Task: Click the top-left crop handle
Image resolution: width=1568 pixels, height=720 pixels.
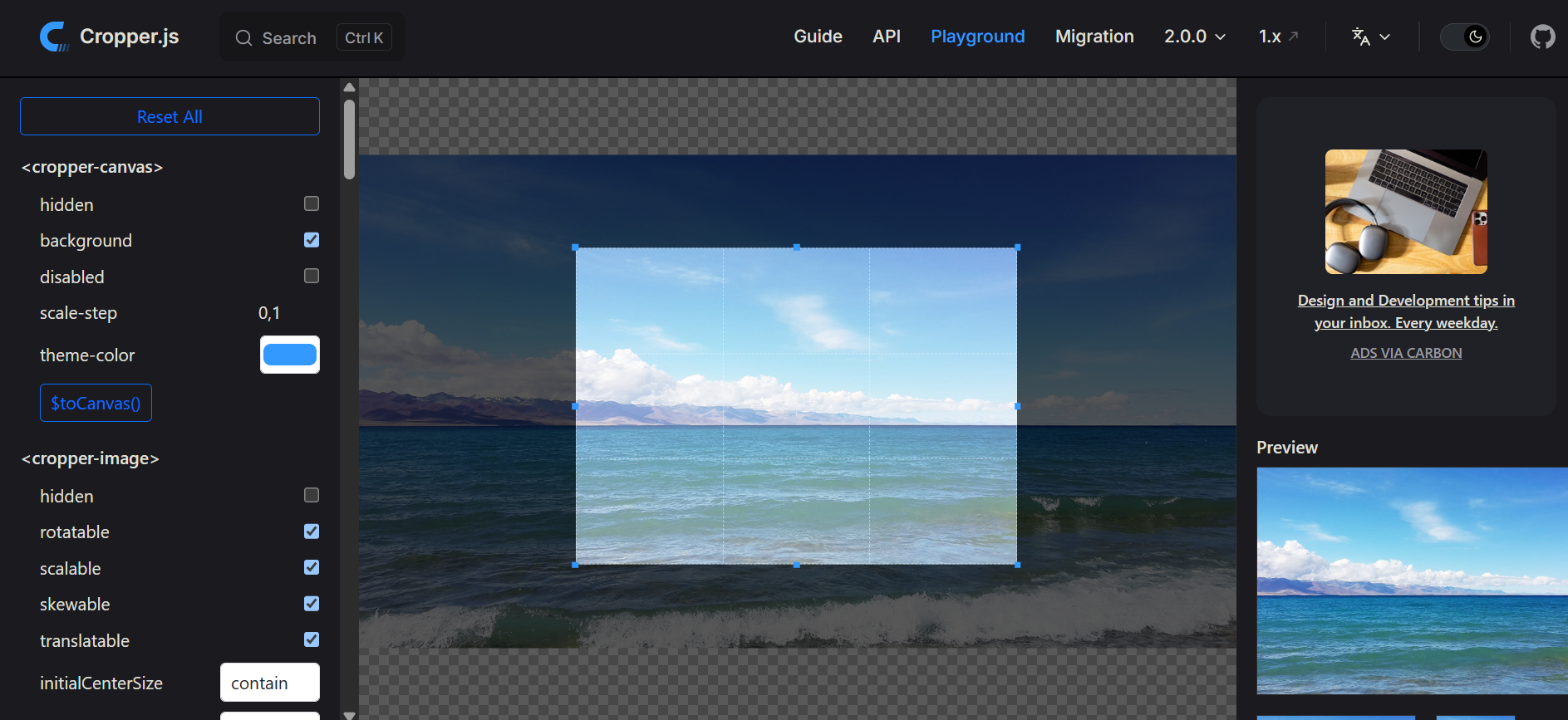Action: (575, 247)
